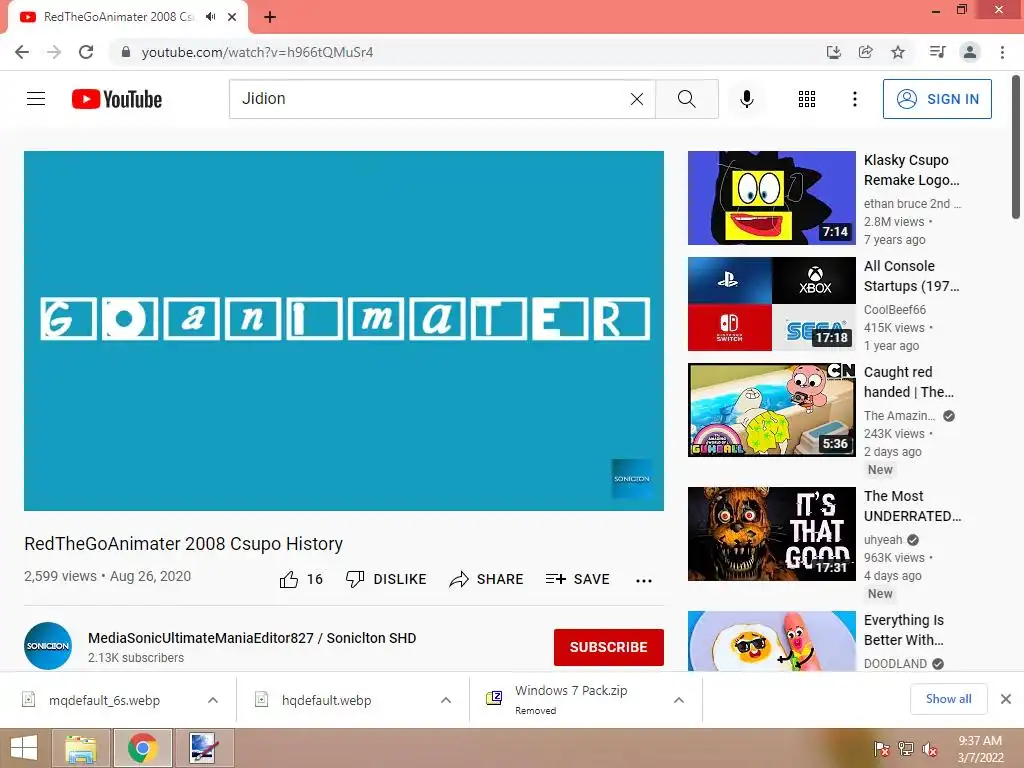Expand options for hqdefault.webp download

[x=446, y=700]
